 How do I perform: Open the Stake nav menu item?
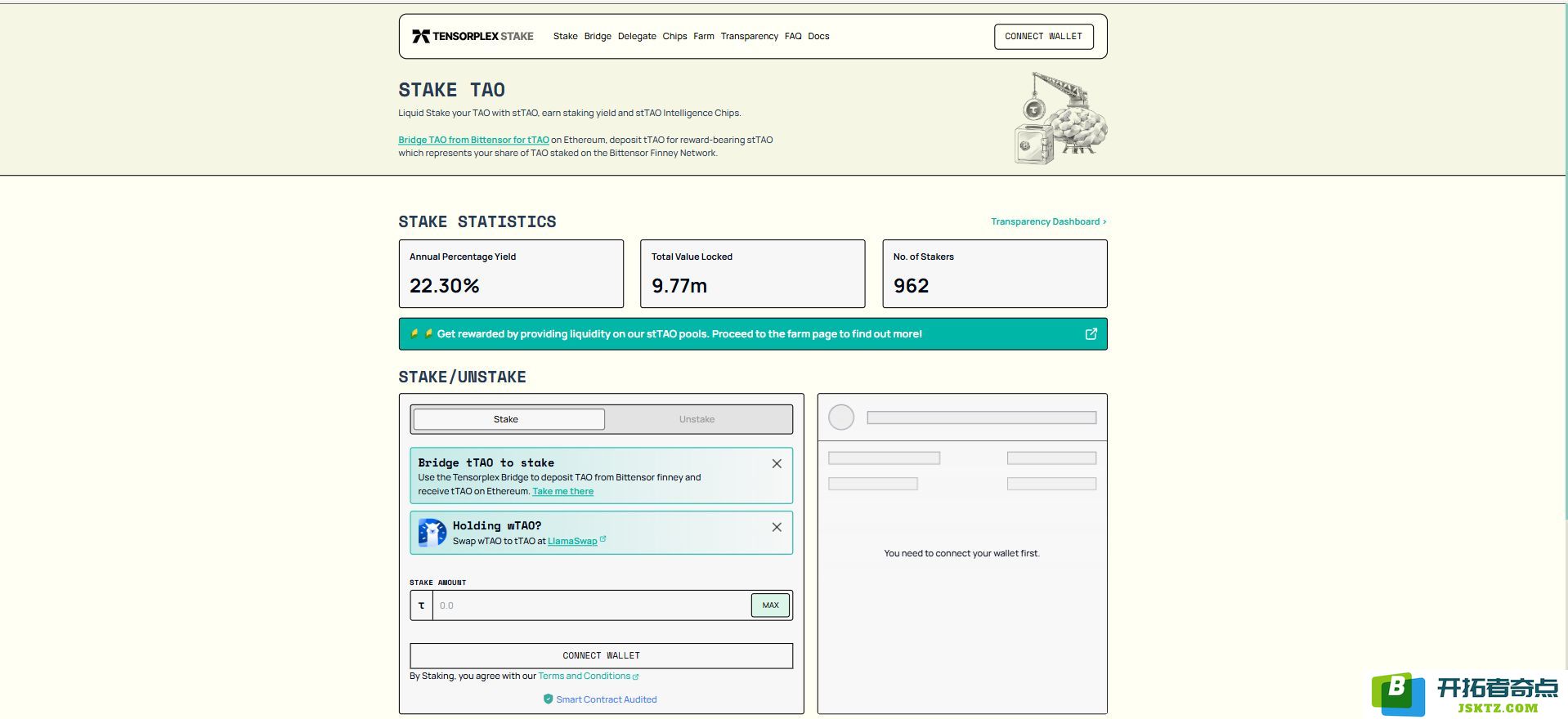tap(565, 36)
